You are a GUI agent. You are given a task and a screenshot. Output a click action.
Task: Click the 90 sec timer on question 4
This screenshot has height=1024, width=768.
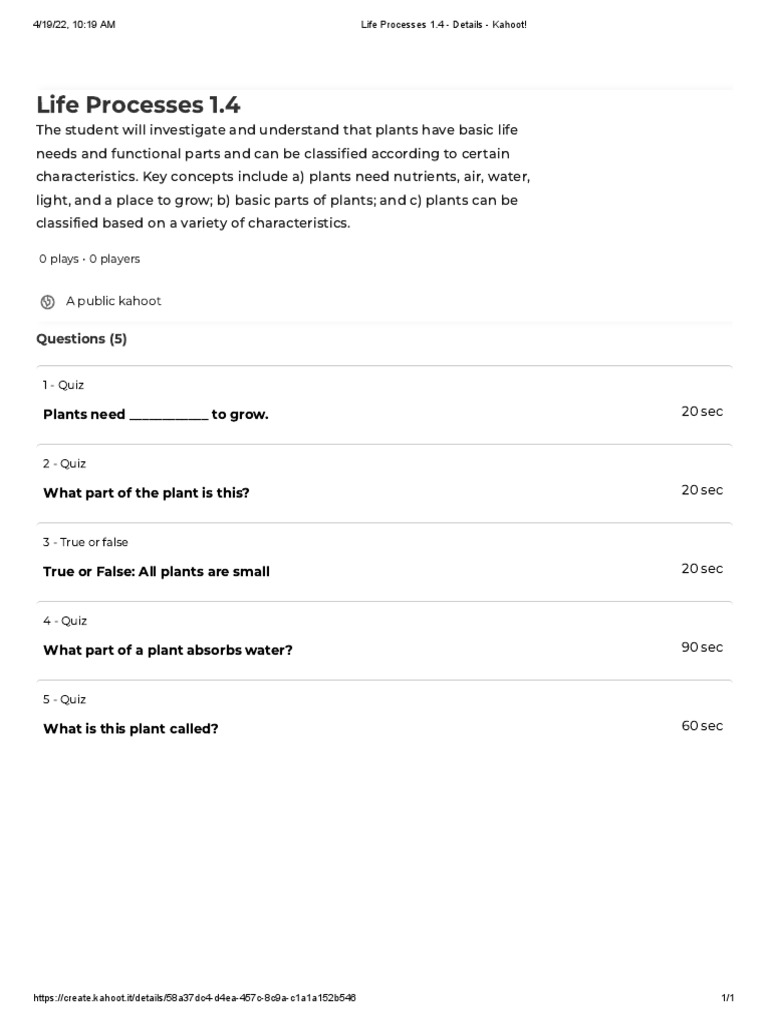pyautogui.click(x=702, y=647)
